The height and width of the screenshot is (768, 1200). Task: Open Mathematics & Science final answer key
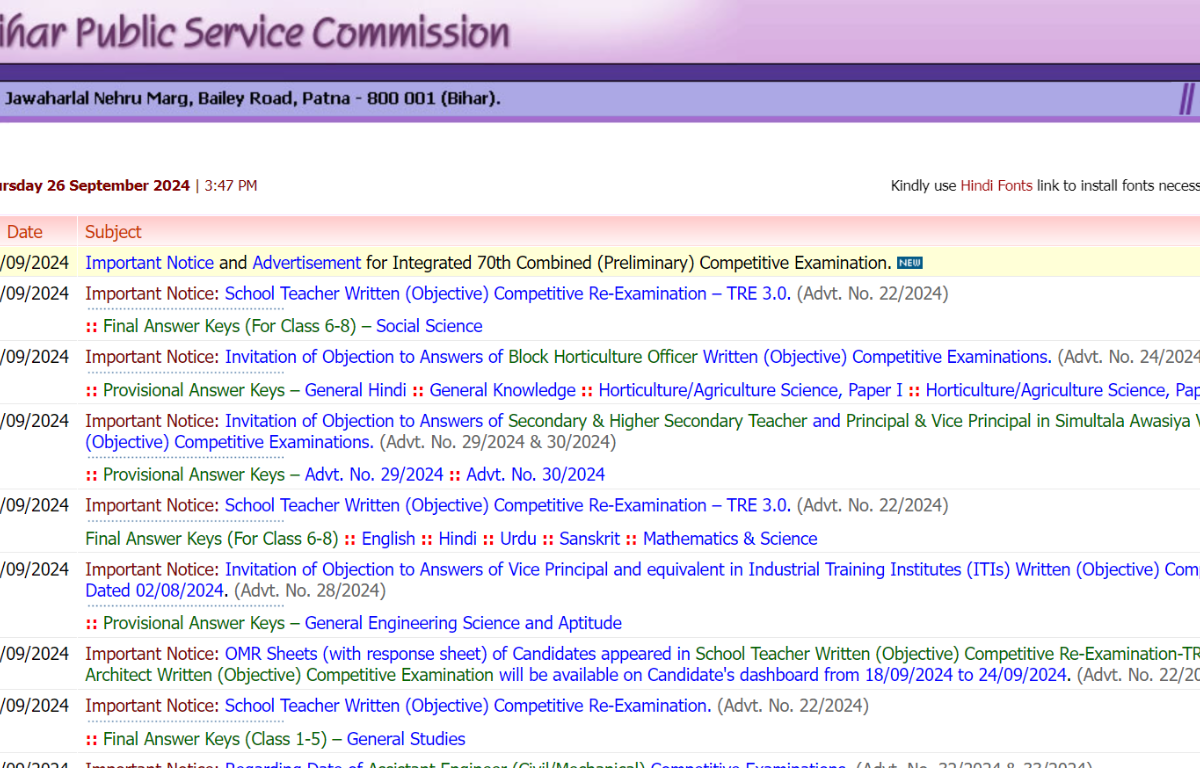(730, 539)
